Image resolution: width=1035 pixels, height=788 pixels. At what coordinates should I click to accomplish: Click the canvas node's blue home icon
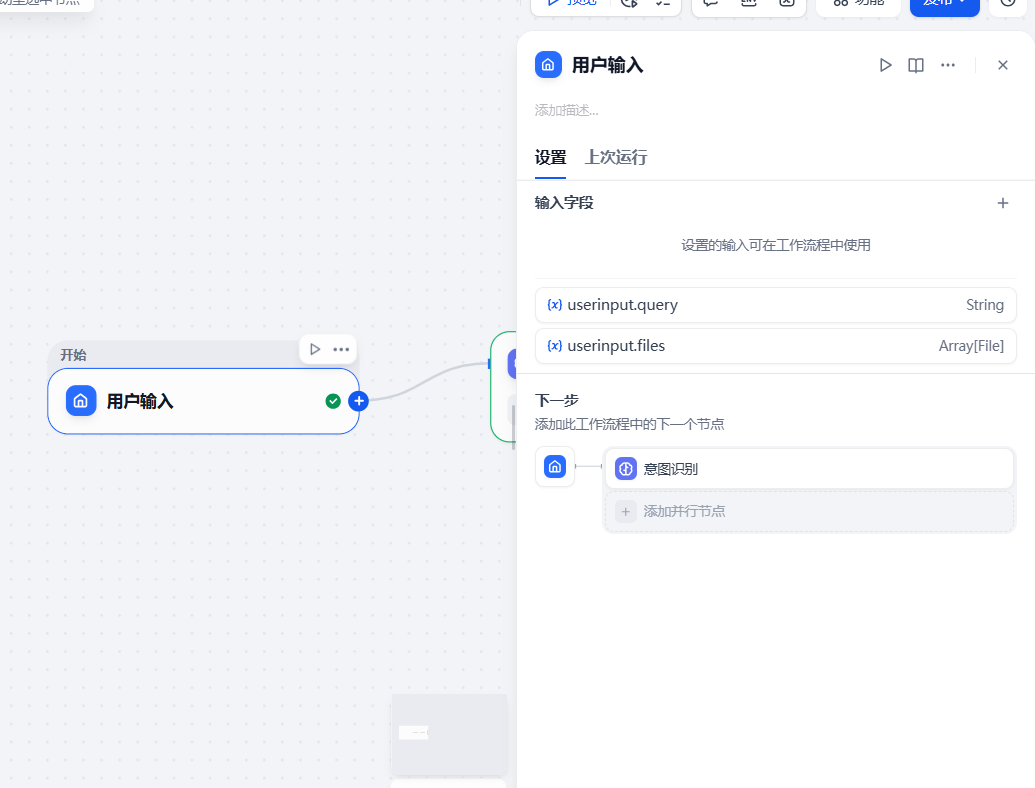[81, 401]
